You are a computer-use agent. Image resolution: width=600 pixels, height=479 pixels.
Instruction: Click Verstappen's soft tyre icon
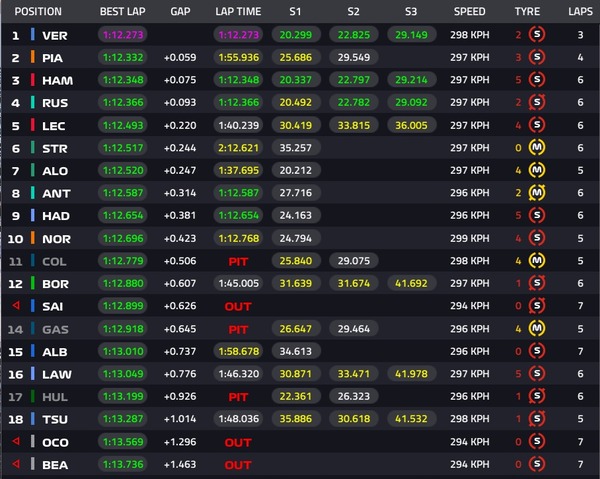click(x=537, y=35)
